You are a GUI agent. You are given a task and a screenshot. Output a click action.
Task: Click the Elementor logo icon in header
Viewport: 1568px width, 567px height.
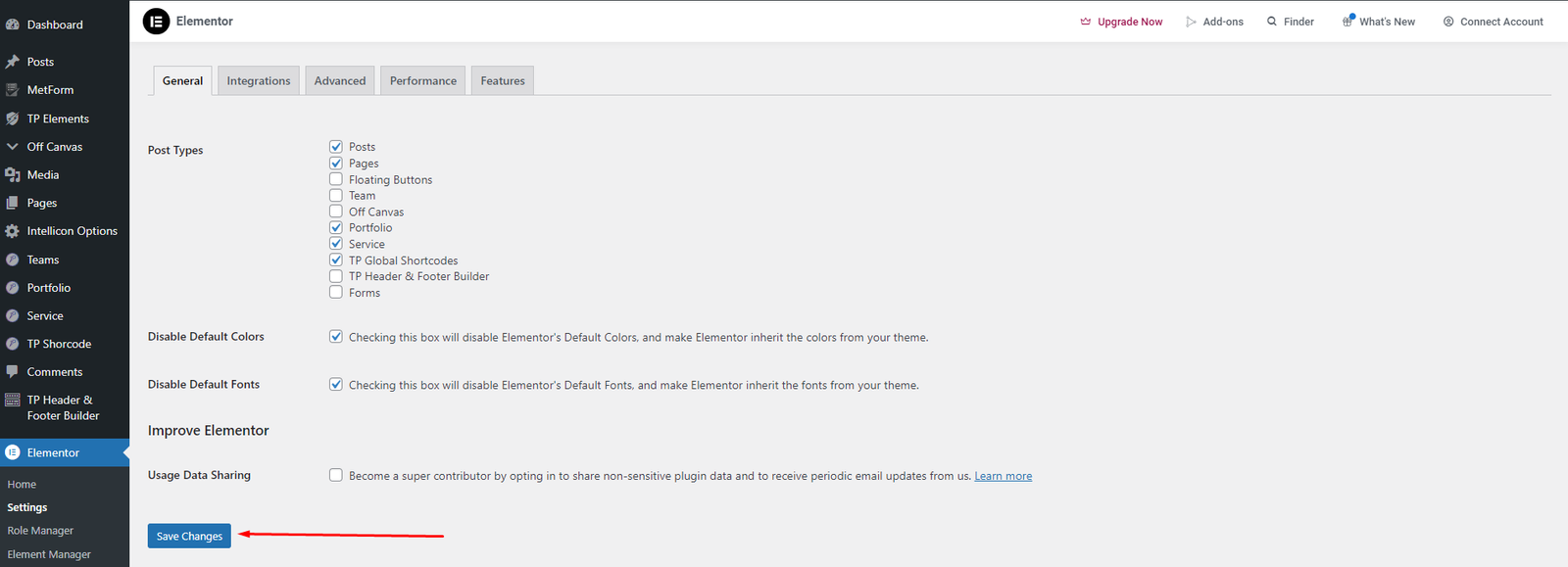[156, 21]
